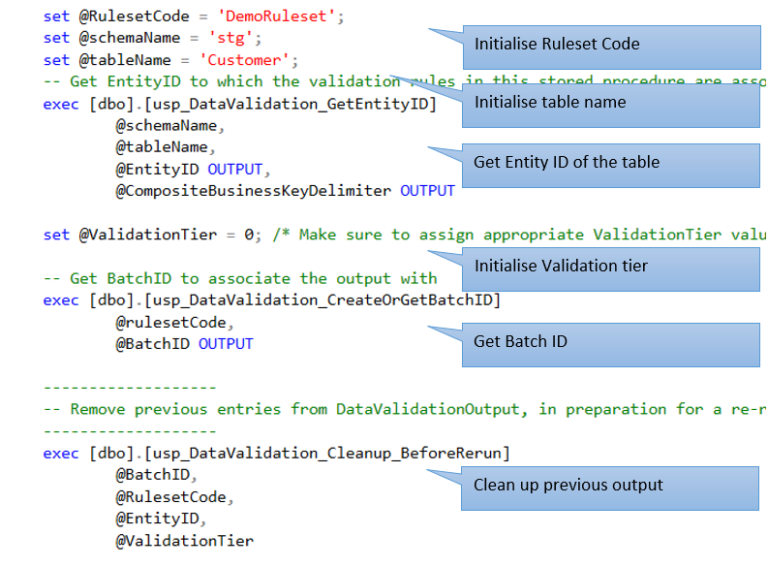Click the 'Customer' table name string
Image resolution: width=768 pixels, height=567 pixels.
pos(244,60)
